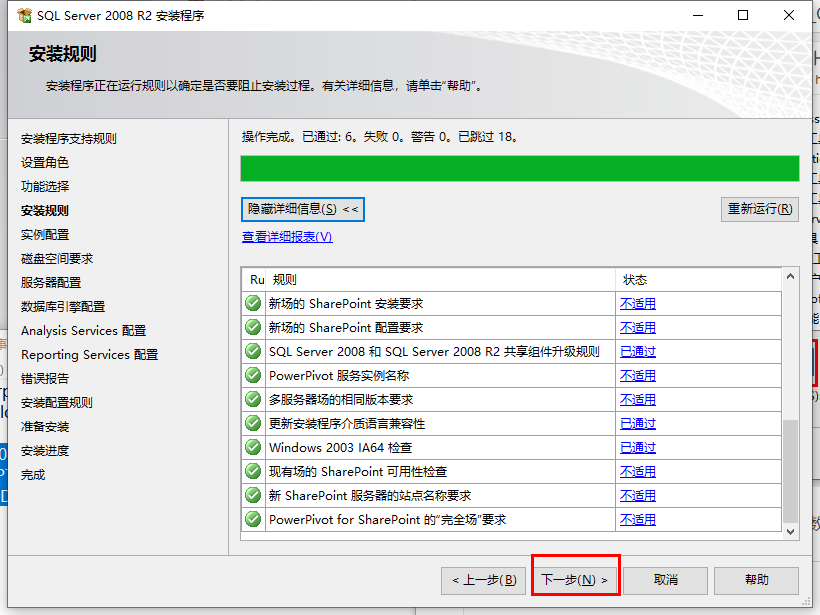This screenshot has width=820, height=615.
Task: Click check icon for 新 SharePoint 服务器的站点名称要求
Action: [x=253, y=496]
